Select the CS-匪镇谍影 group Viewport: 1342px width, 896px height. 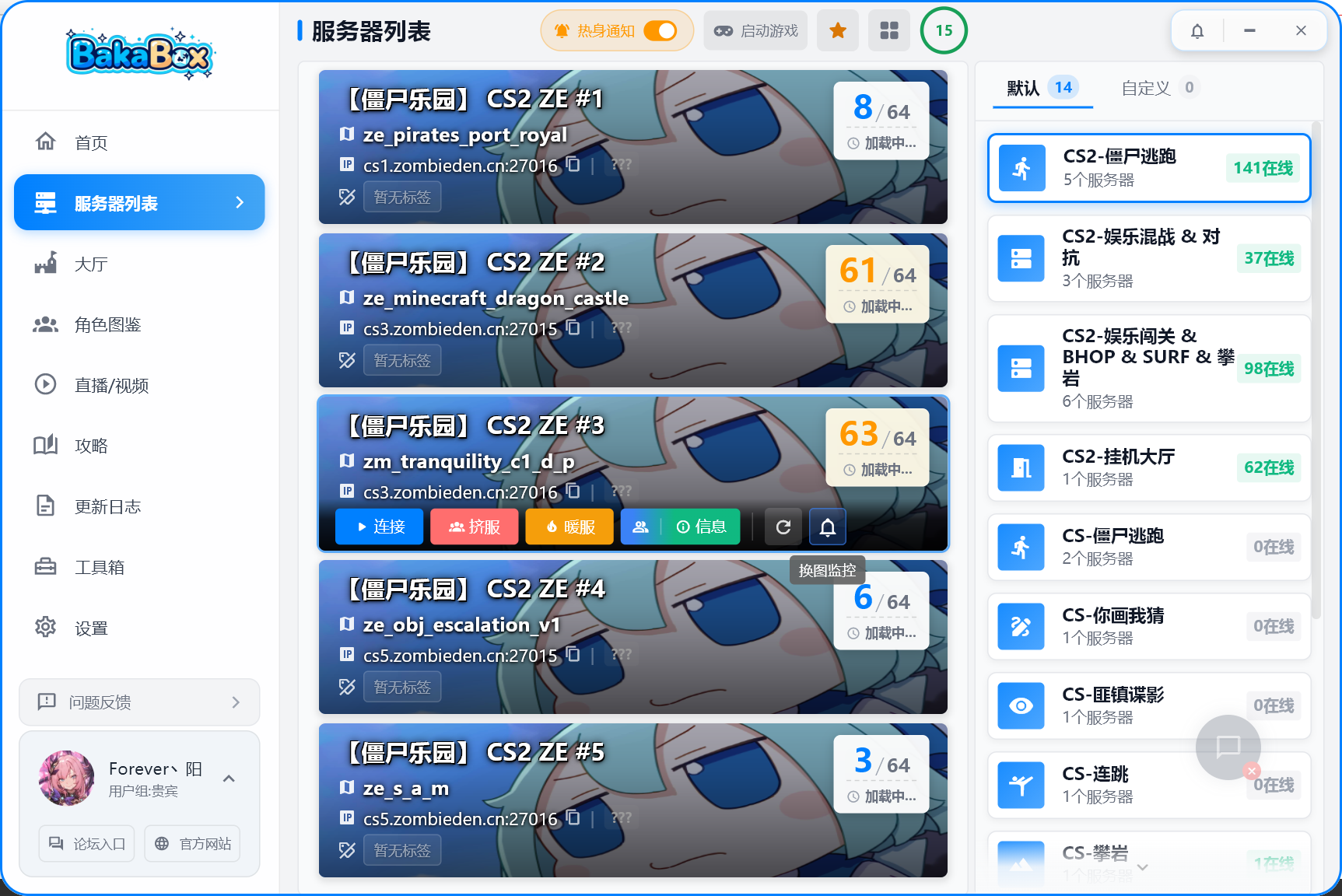click(x=1149, y=705)
